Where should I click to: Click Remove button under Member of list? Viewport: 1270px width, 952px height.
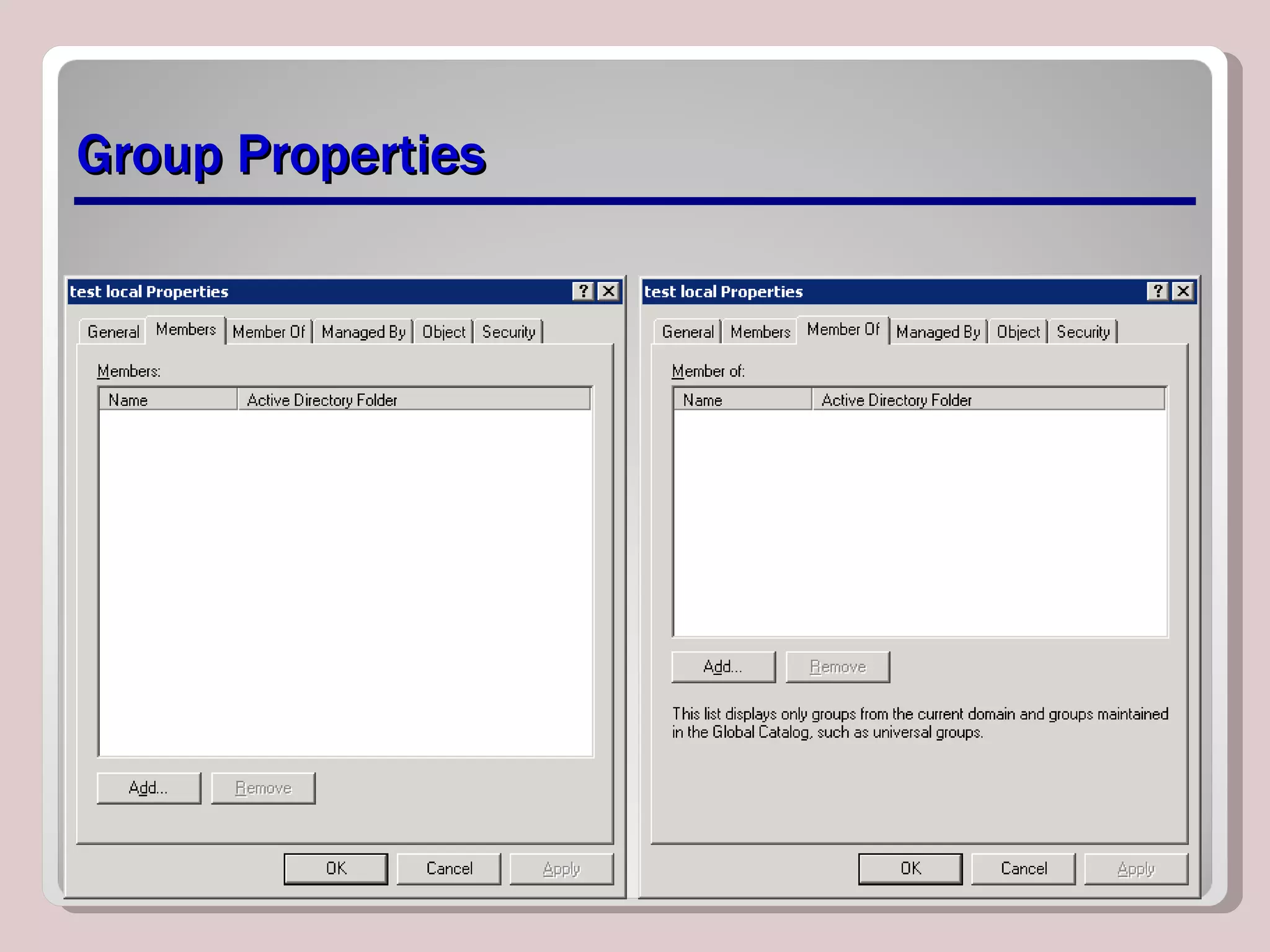pos(838,667)
